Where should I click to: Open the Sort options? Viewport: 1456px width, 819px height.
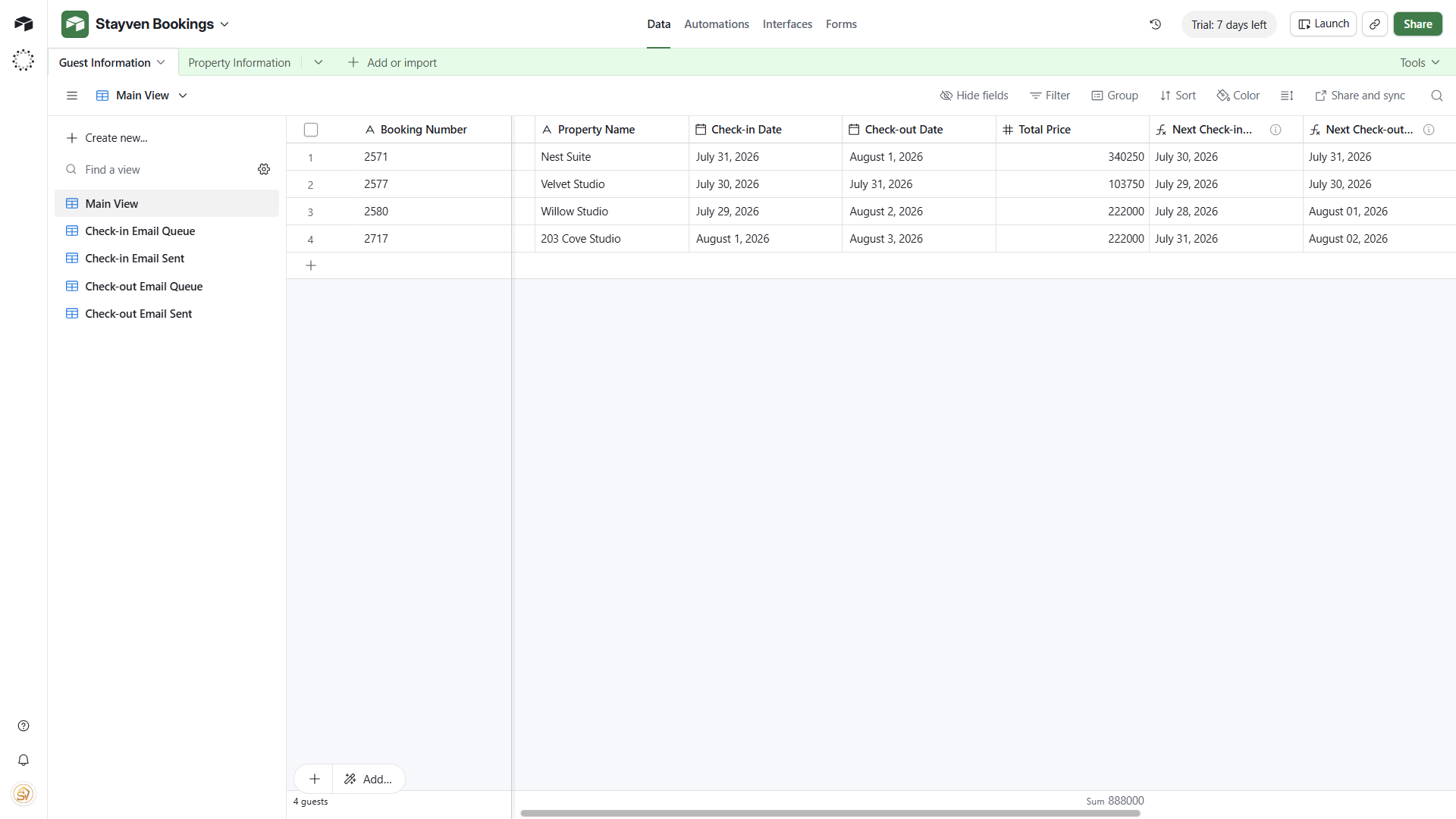[x=1178, y=96]
